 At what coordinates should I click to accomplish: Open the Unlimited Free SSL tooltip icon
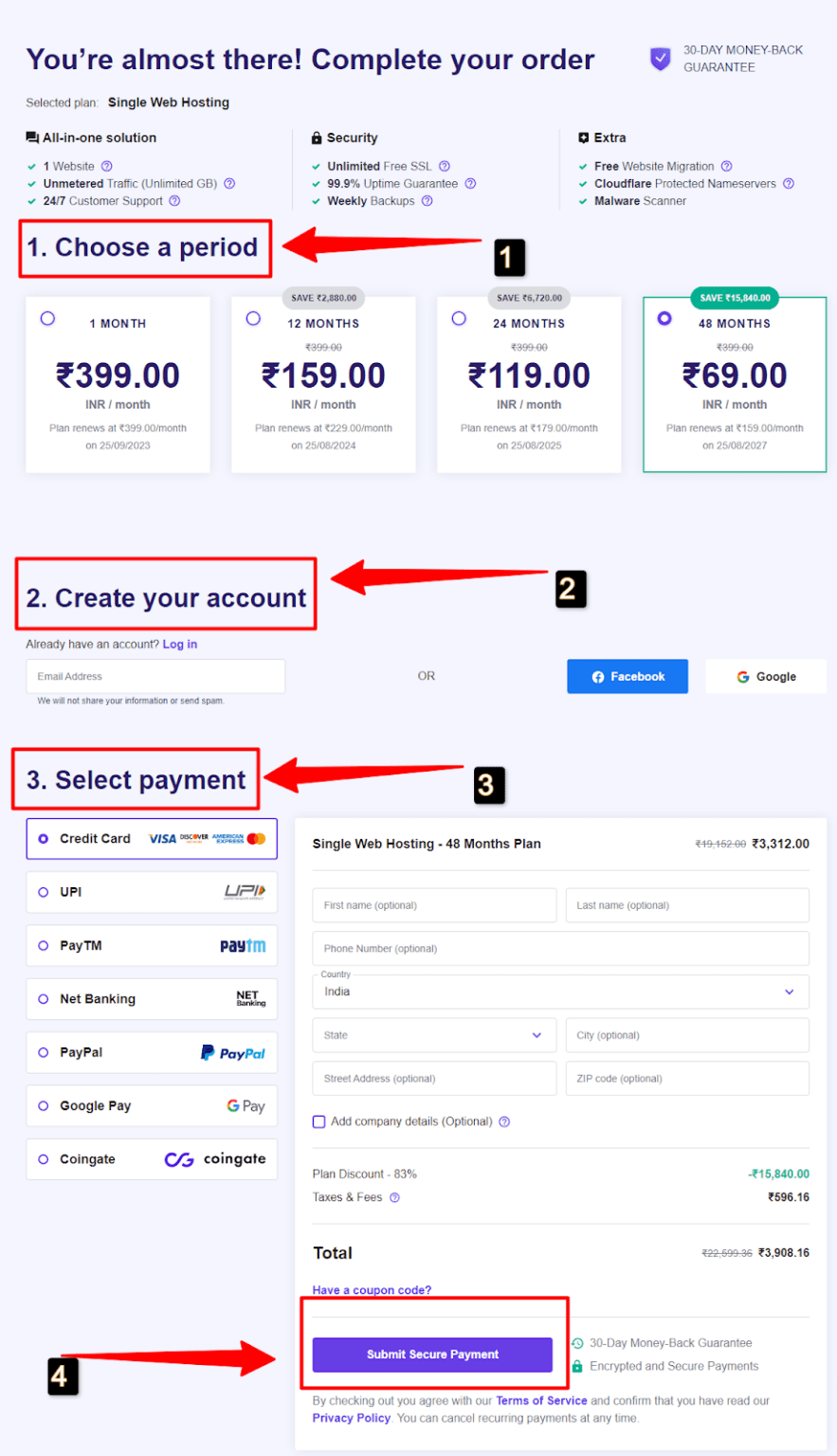[x=444, y=166]
